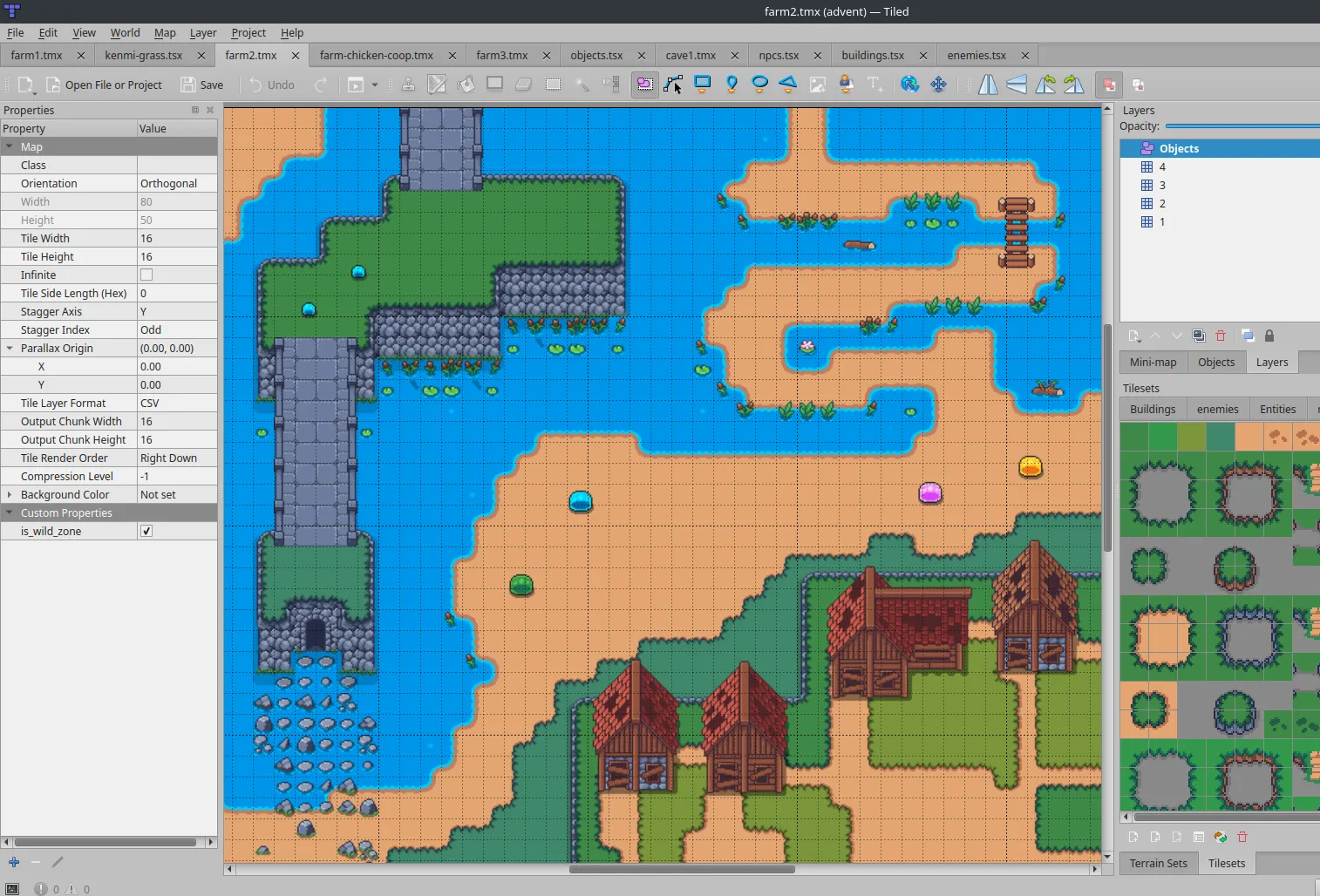Expand the Background Color property

tap(10, 494)
